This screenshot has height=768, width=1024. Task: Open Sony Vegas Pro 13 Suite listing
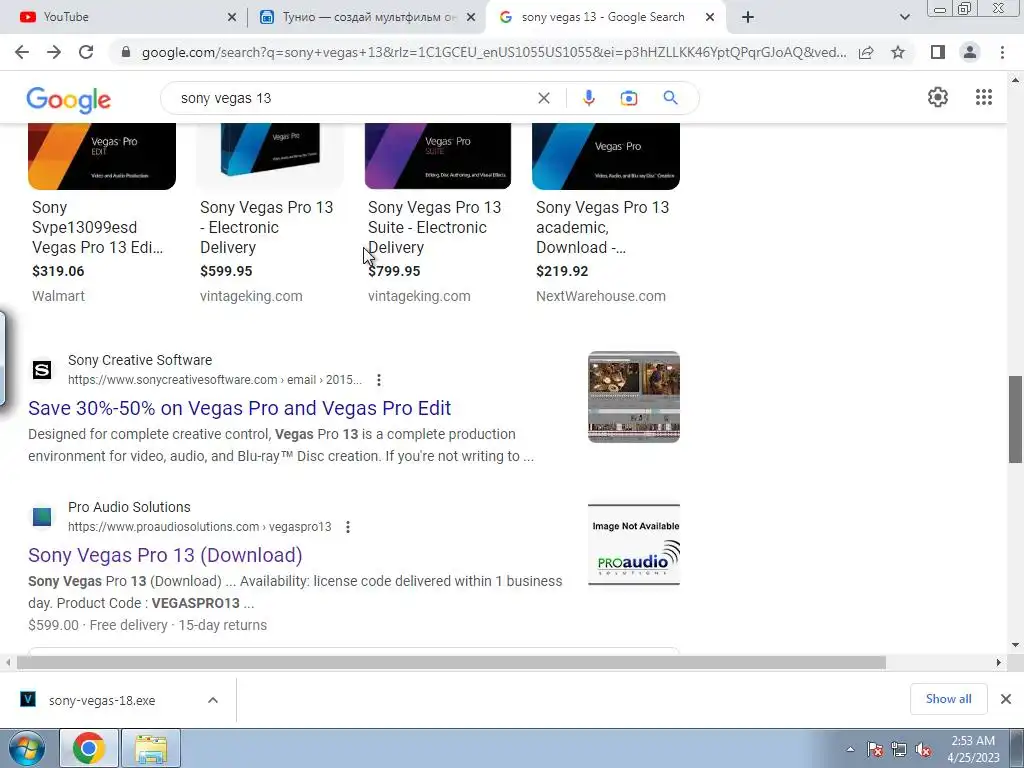tap(434, 227)
